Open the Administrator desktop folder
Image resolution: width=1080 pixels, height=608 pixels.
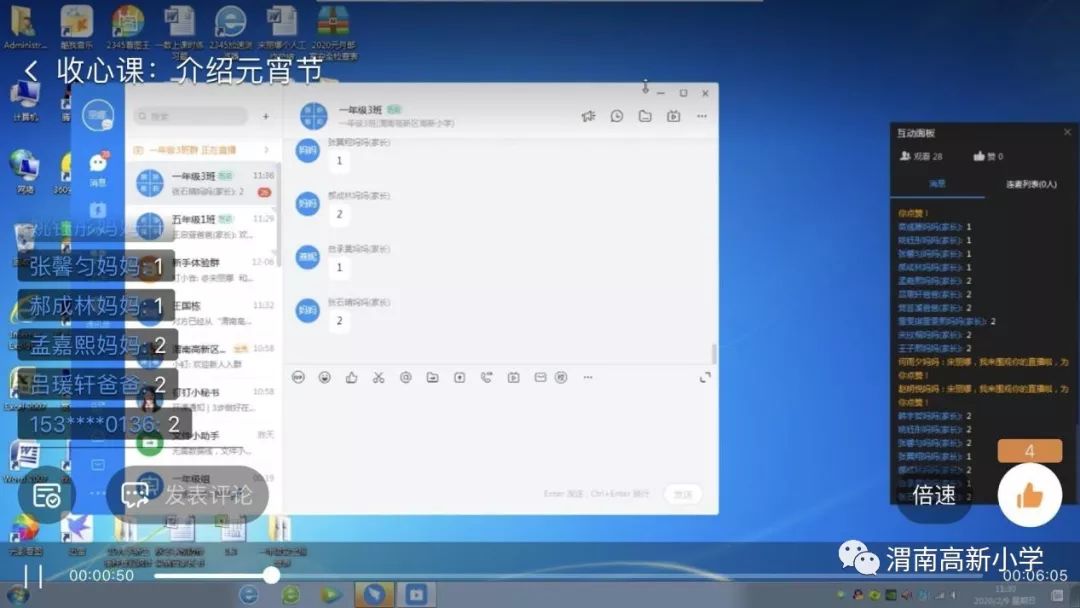[x=24, y=28]
